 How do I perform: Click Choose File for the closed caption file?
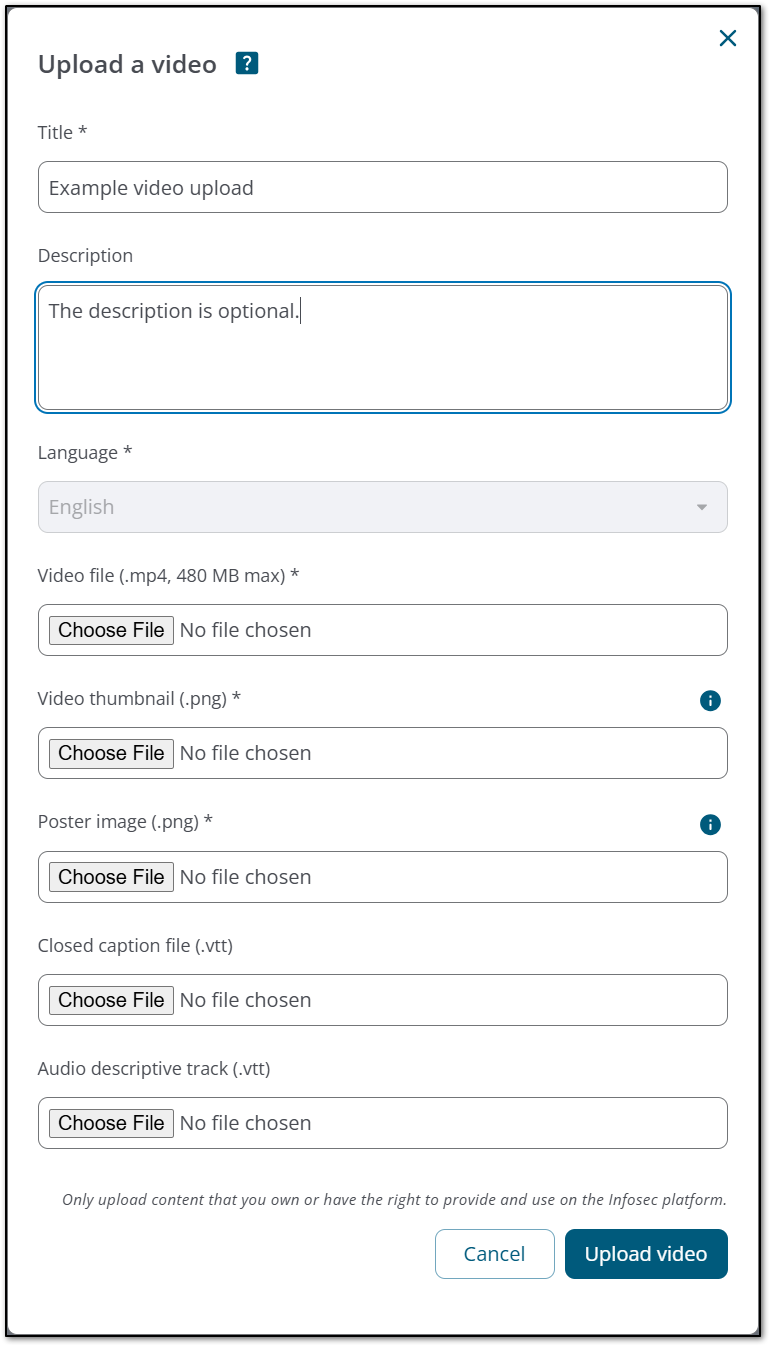pos(111,999)
